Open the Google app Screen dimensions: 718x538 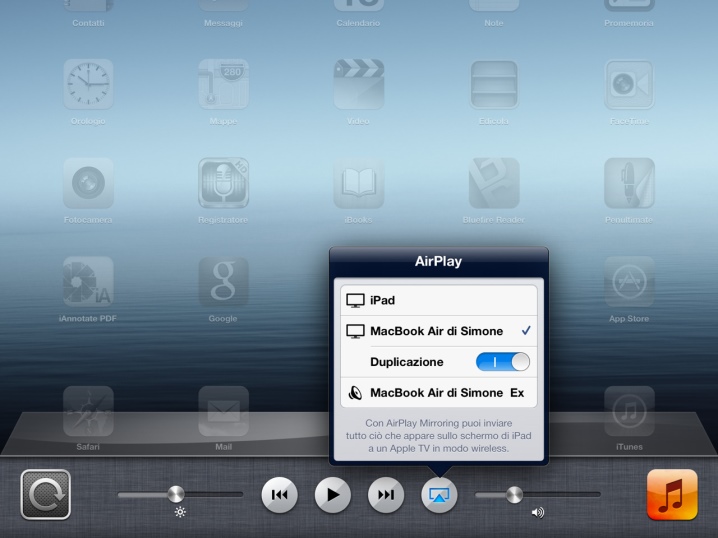pos(223,282)
